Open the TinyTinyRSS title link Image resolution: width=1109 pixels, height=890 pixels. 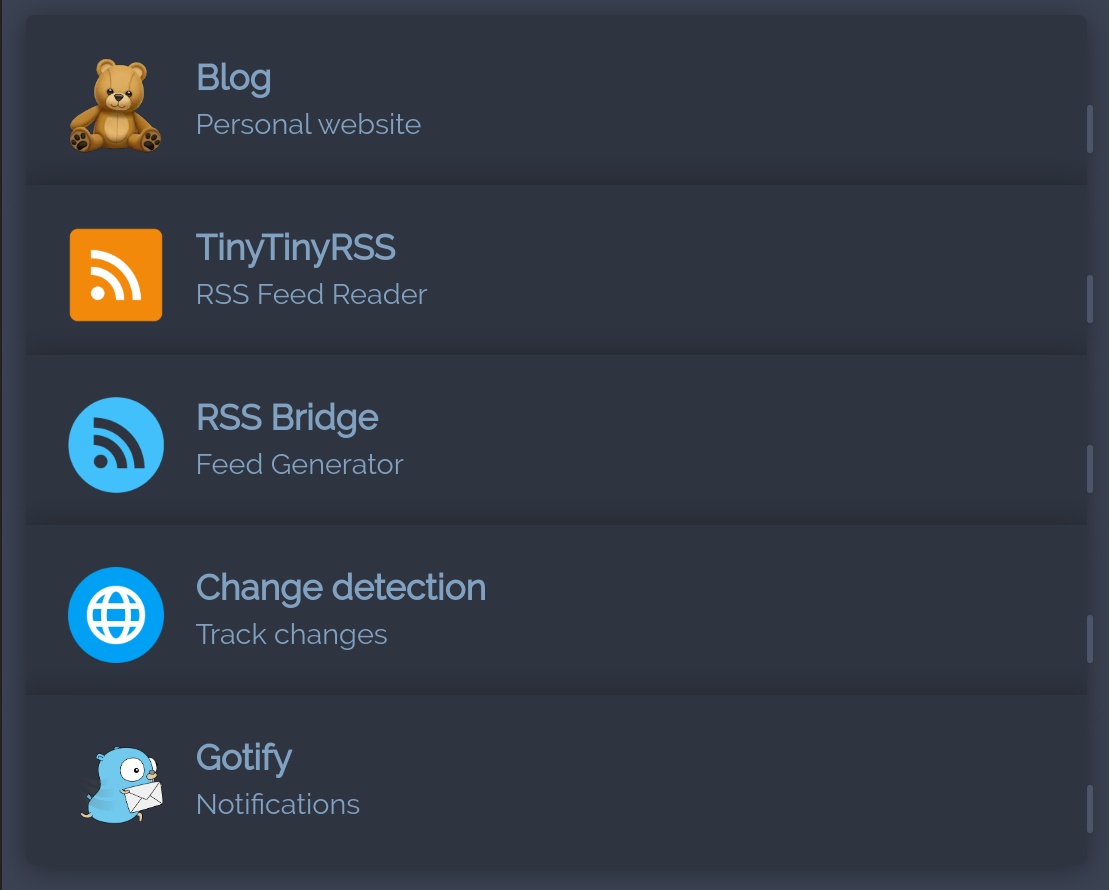pyautogui.click(x=295, y=247)
